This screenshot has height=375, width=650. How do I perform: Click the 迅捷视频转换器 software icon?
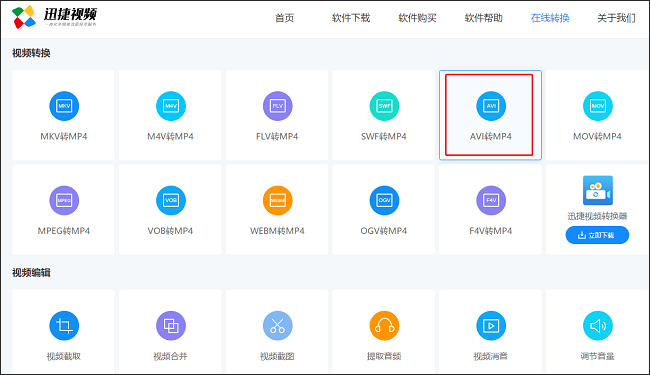pos(597,191)
